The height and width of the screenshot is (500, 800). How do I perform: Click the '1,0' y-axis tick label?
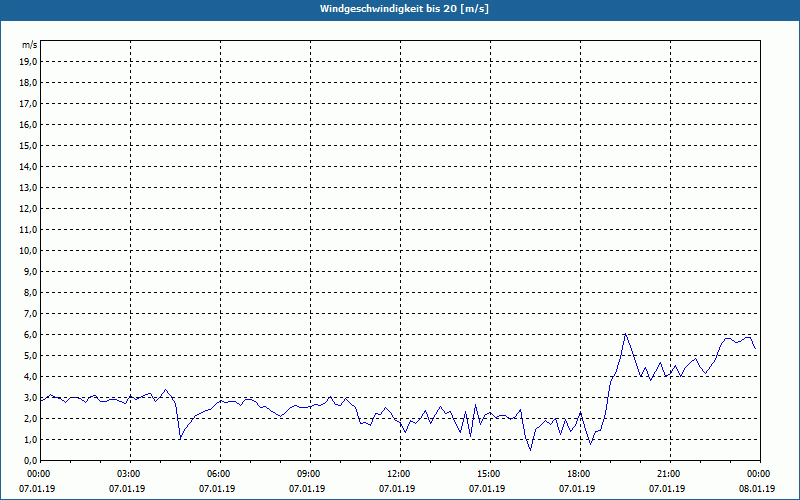31,439
